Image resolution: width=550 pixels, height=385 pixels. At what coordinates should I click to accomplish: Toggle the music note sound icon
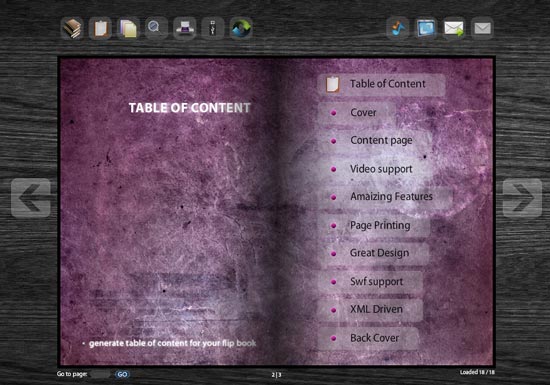tap(398, 28)
